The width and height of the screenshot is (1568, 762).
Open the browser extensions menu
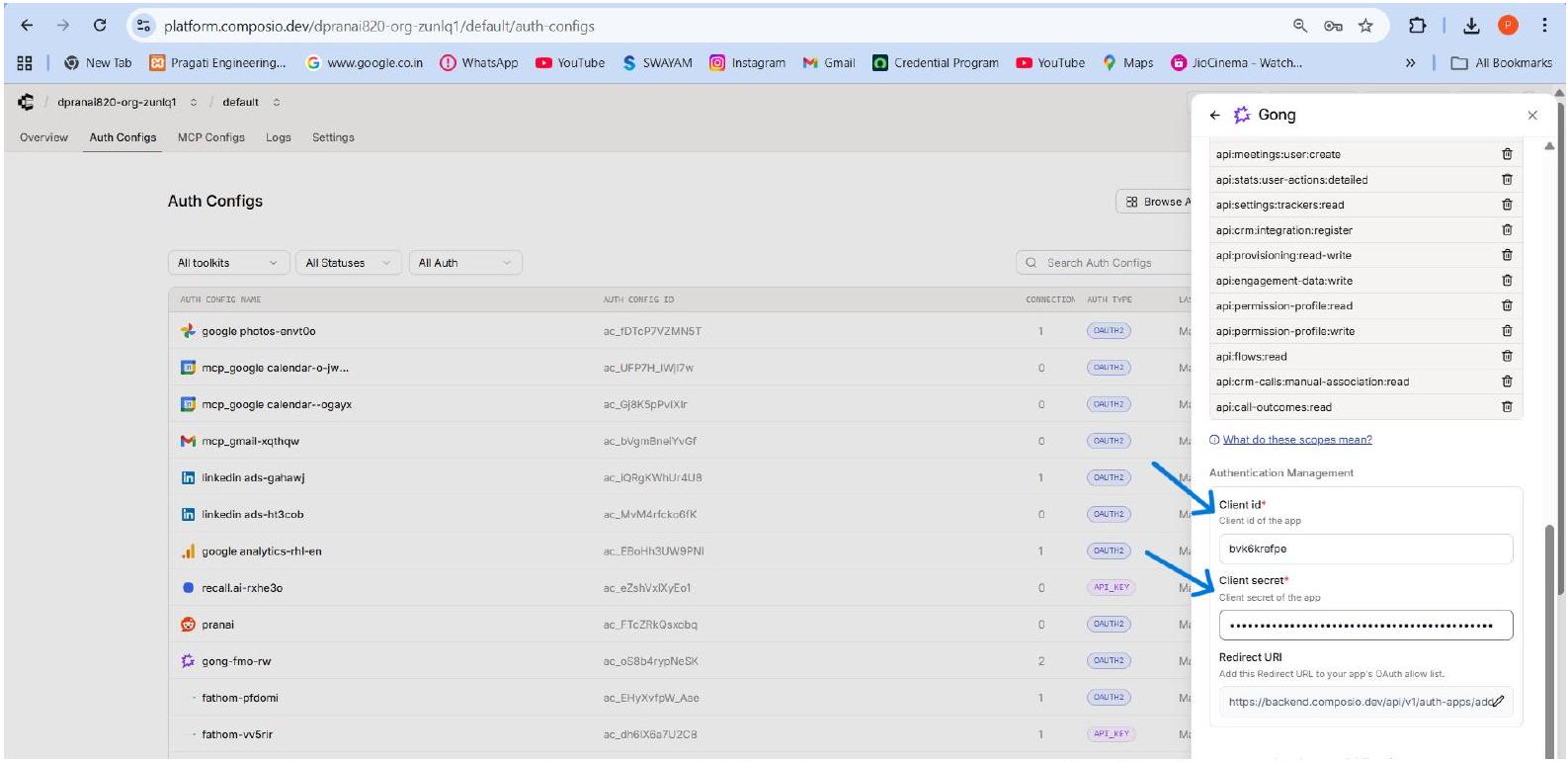[1417, 26]
